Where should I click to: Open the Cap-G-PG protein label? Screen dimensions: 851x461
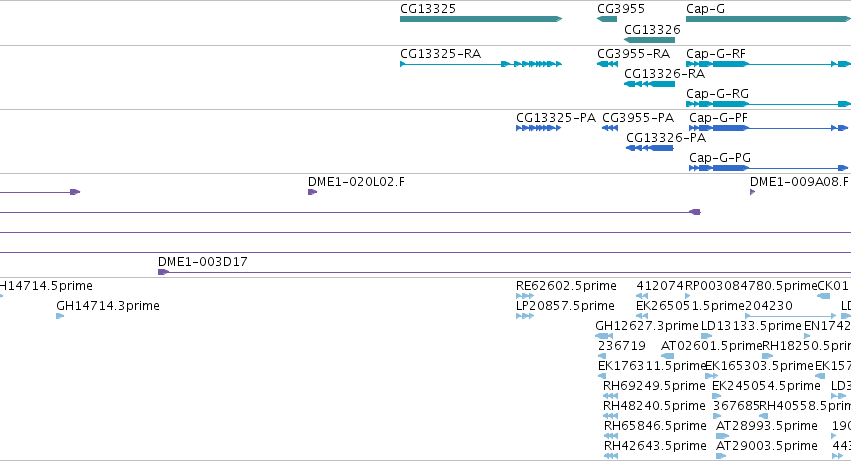click(x=720, y=158)
